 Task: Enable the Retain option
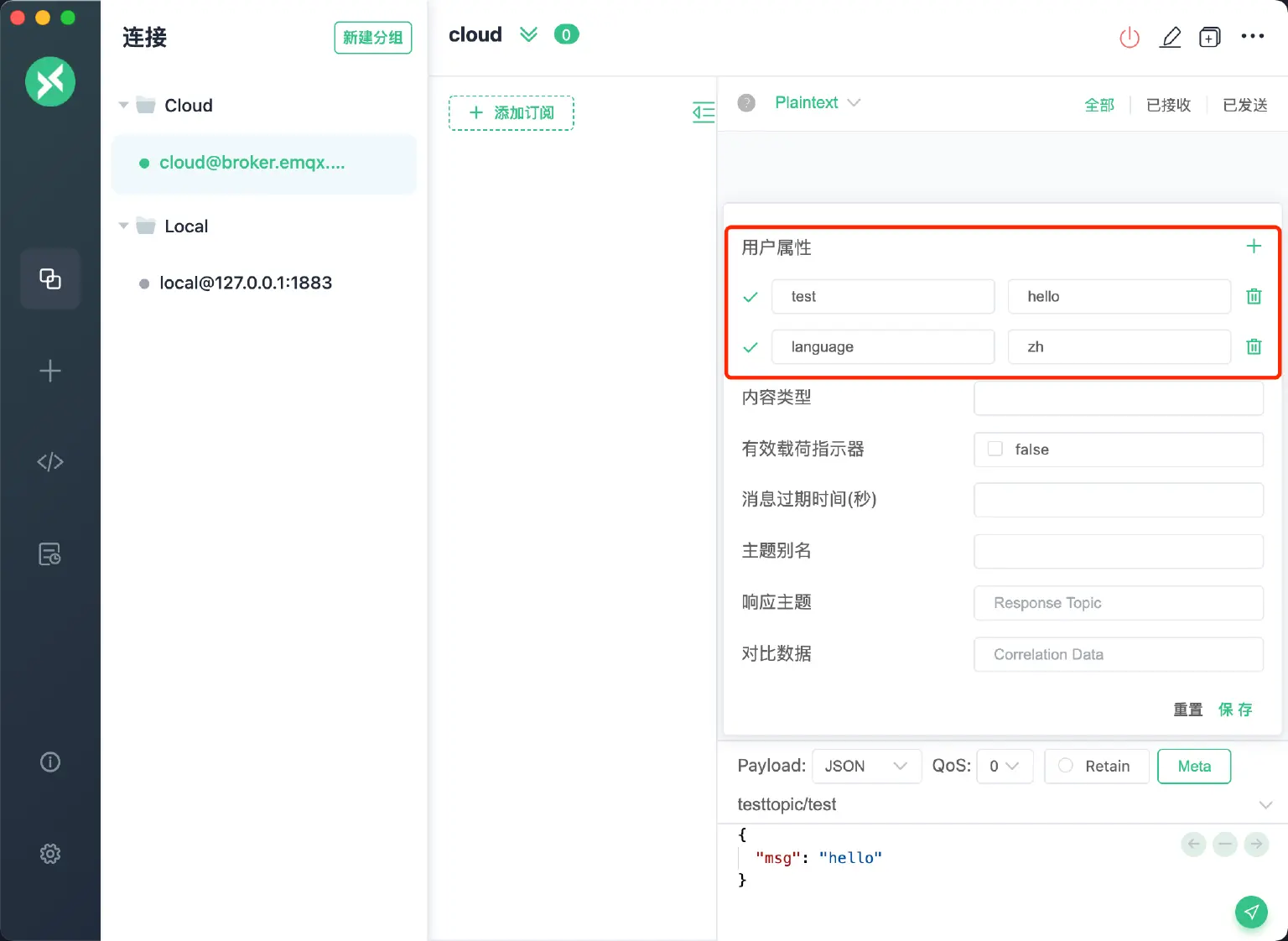pos(1066,766)
